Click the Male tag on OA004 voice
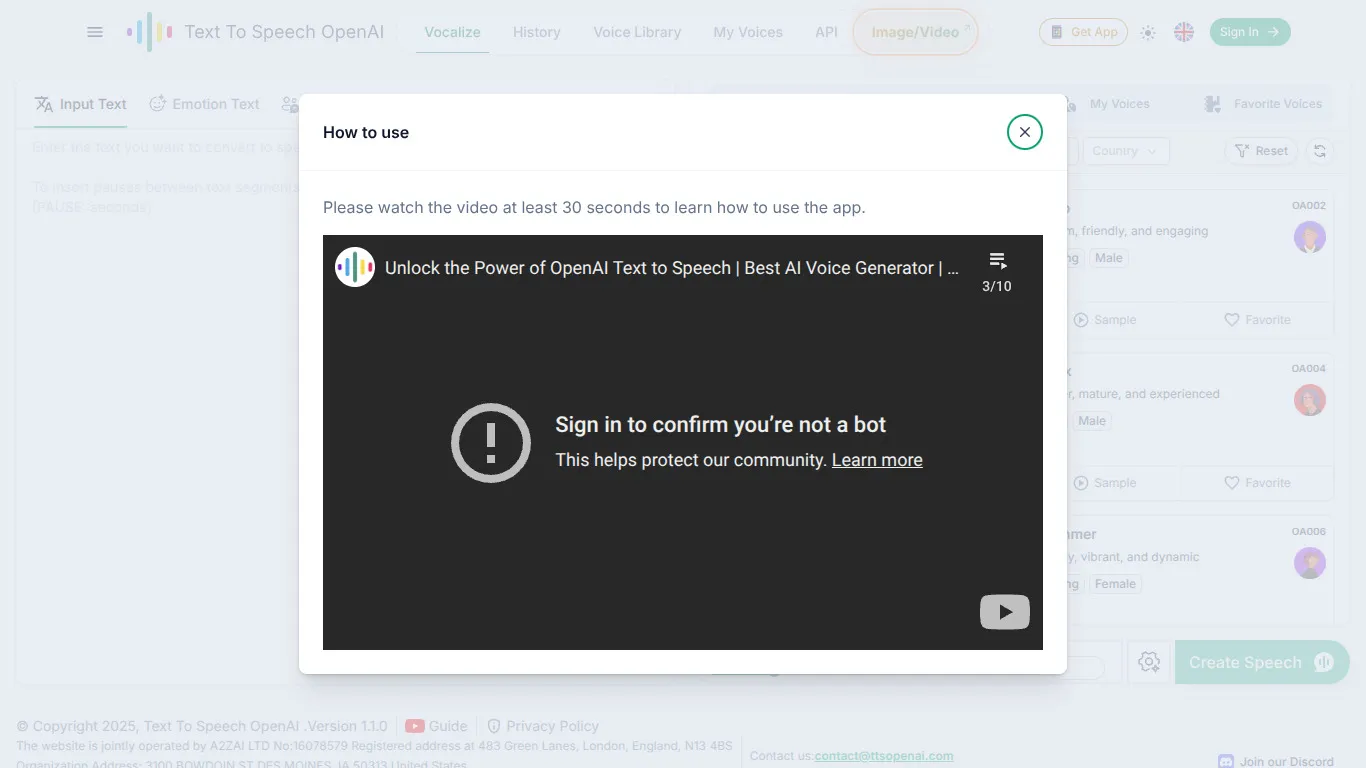The width and height of the screenshot is (1366, 768). tap(1092, 421)
